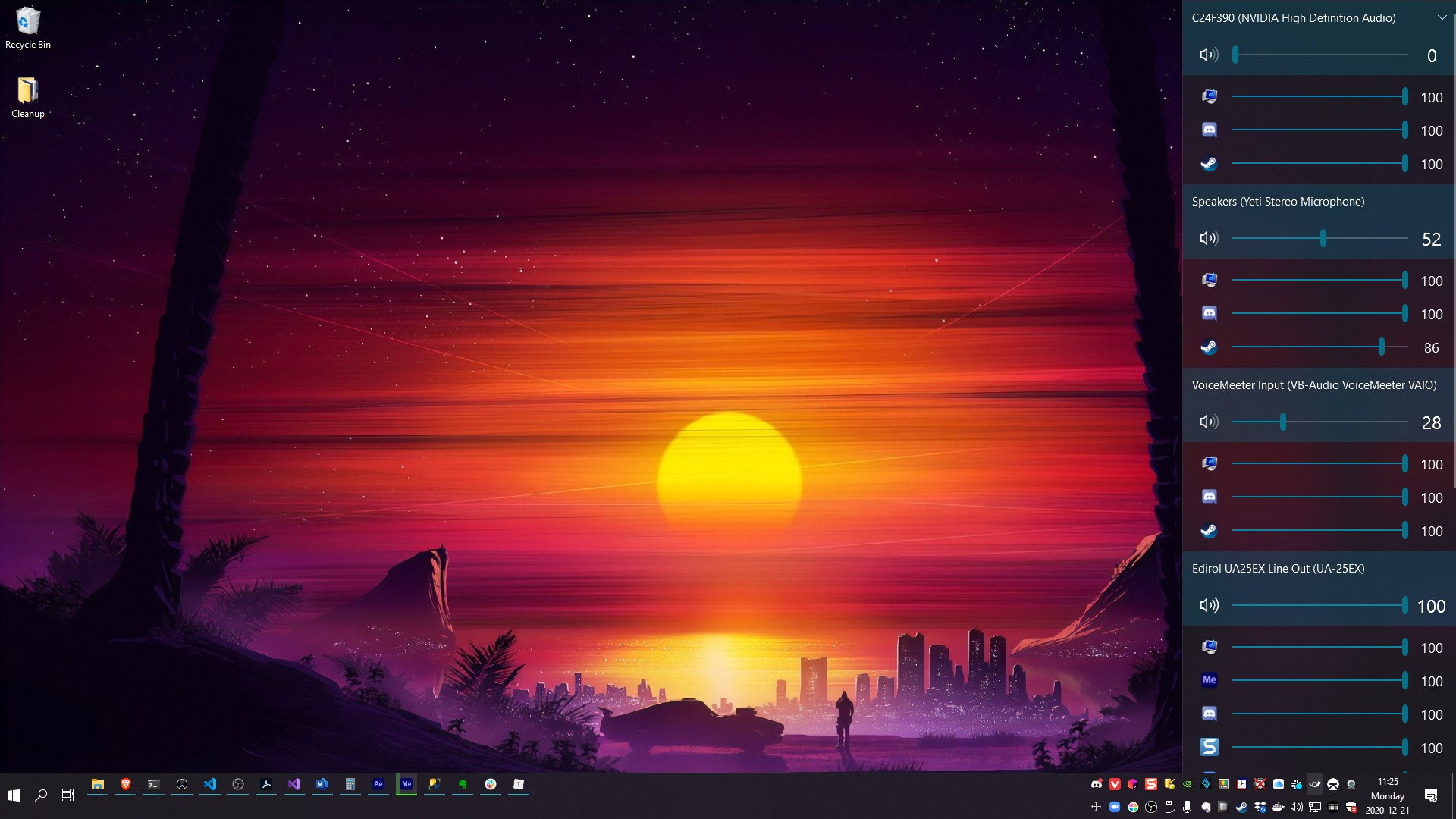Click C24F390 master volume slider at 0
Viewport: 1456px width, 819px height.
pos(1320,55)
